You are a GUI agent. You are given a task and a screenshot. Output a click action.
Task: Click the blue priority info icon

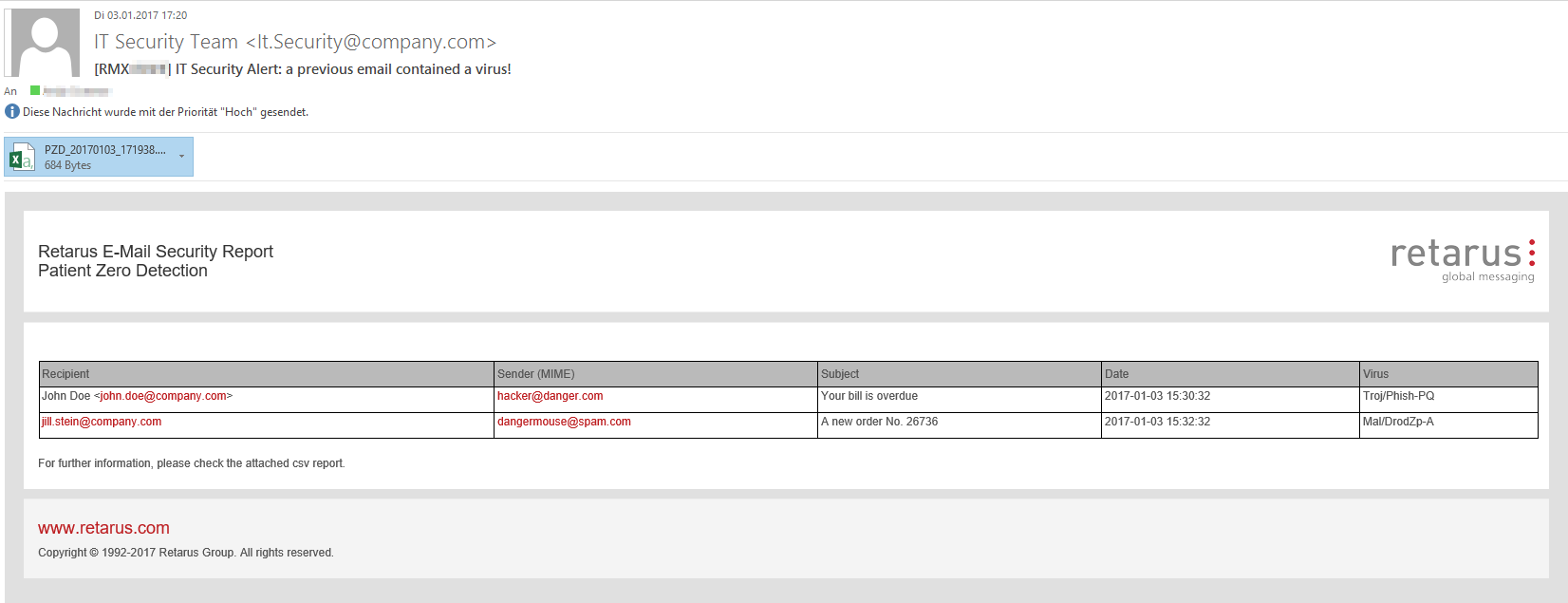pos(12,112)
